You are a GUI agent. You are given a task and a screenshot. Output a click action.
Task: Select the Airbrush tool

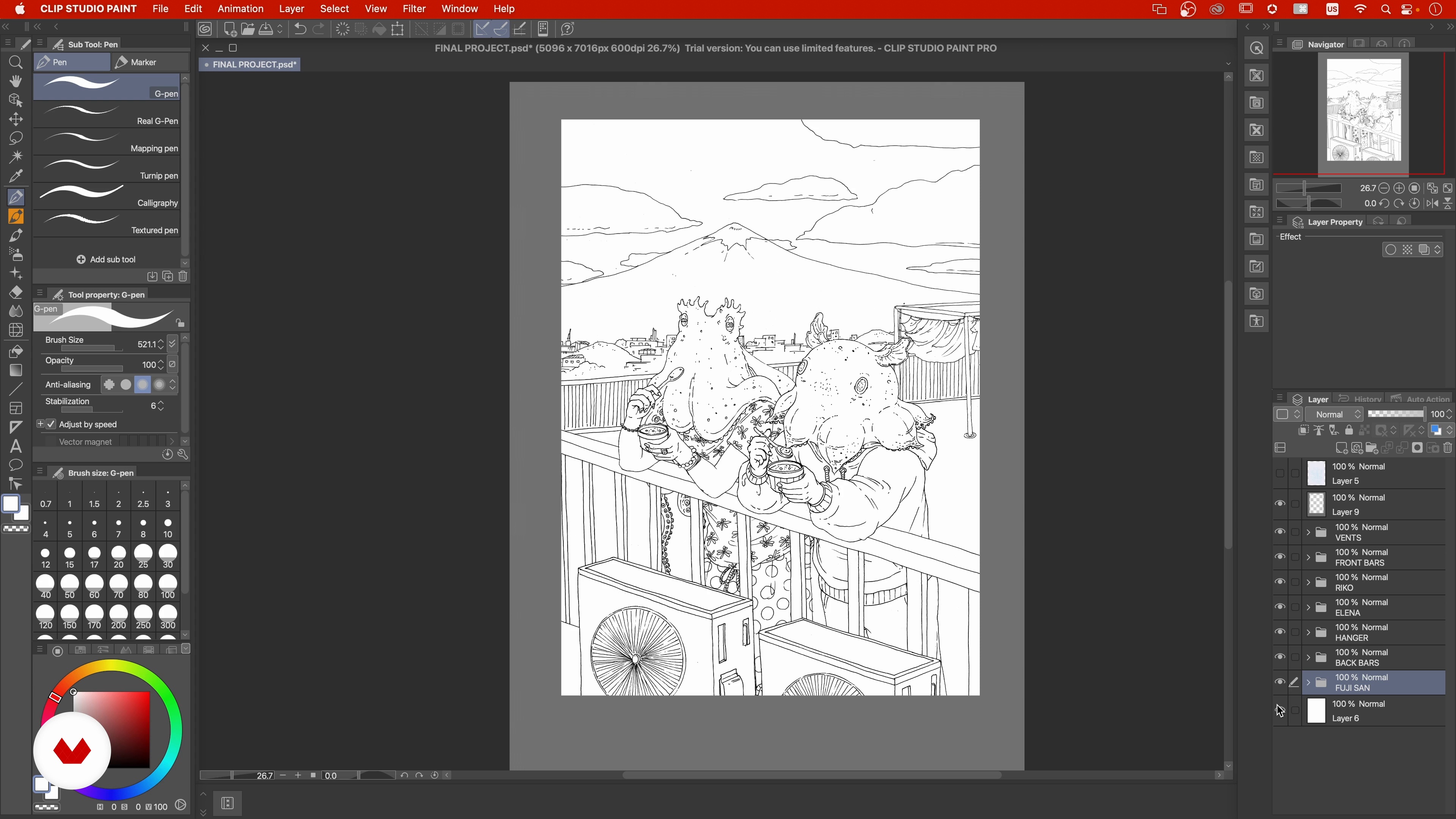coord(16,254)
